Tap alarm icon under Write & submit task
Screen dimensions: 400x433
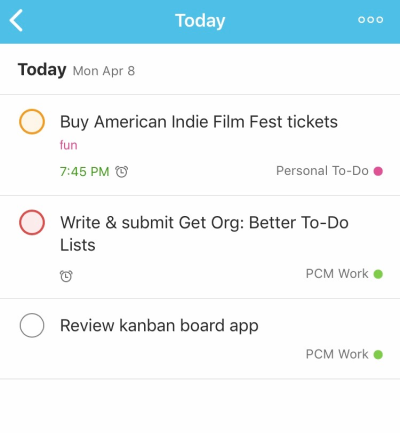pyautogui.click(x=66, y=276)
